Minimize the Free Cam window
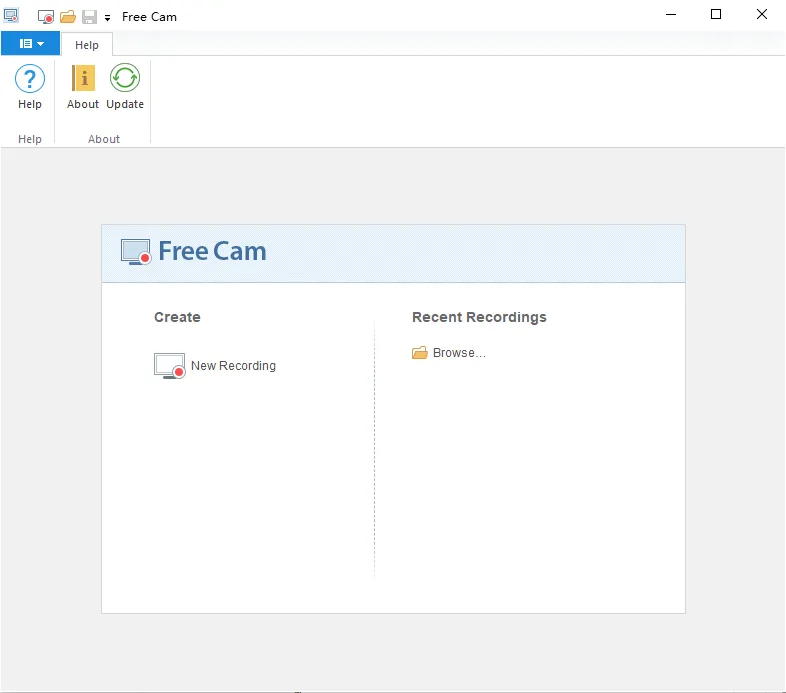 tap(671, 14)
